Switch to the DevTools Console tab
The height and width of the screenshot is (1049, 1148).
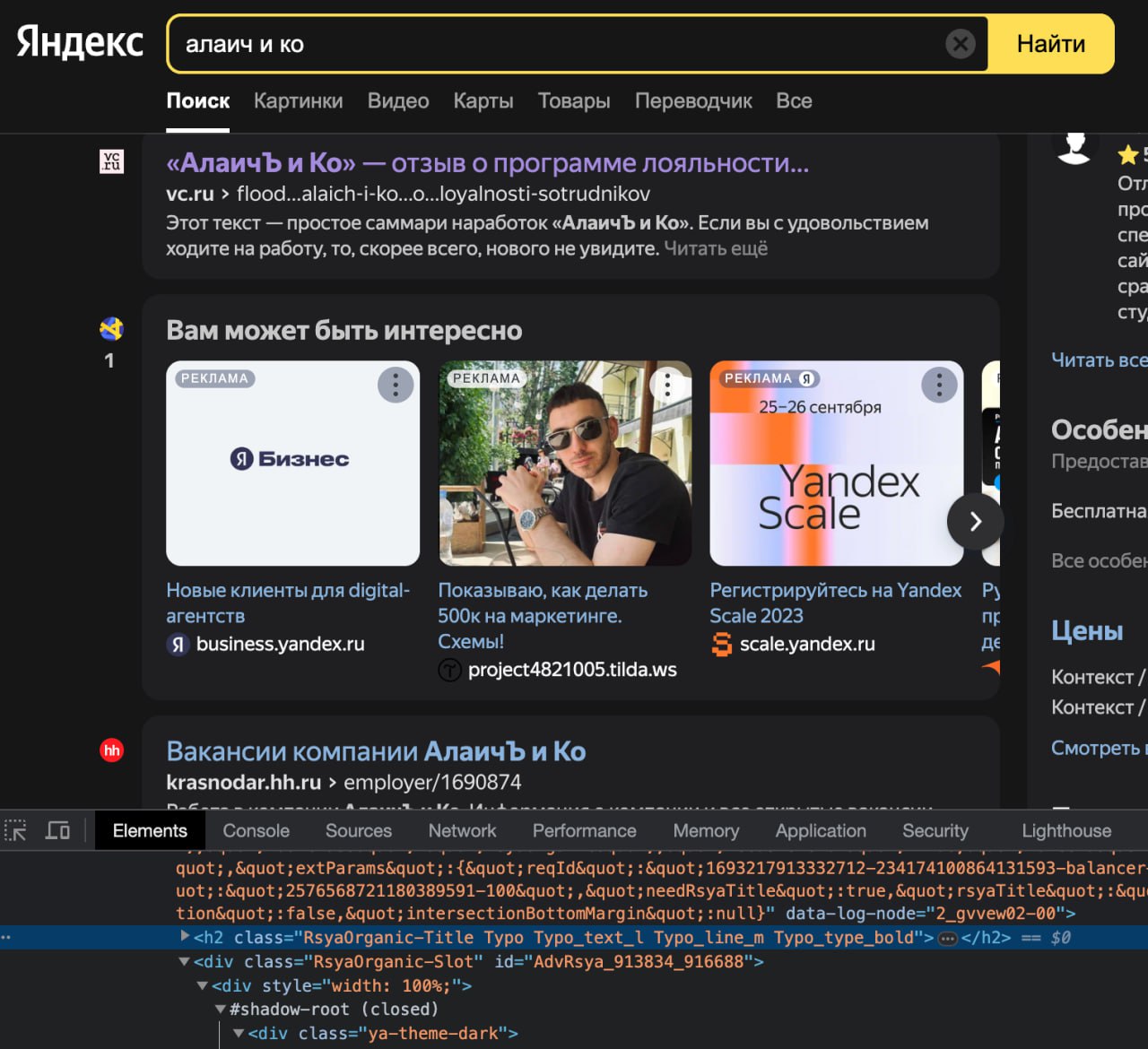(x=256, y=830)
